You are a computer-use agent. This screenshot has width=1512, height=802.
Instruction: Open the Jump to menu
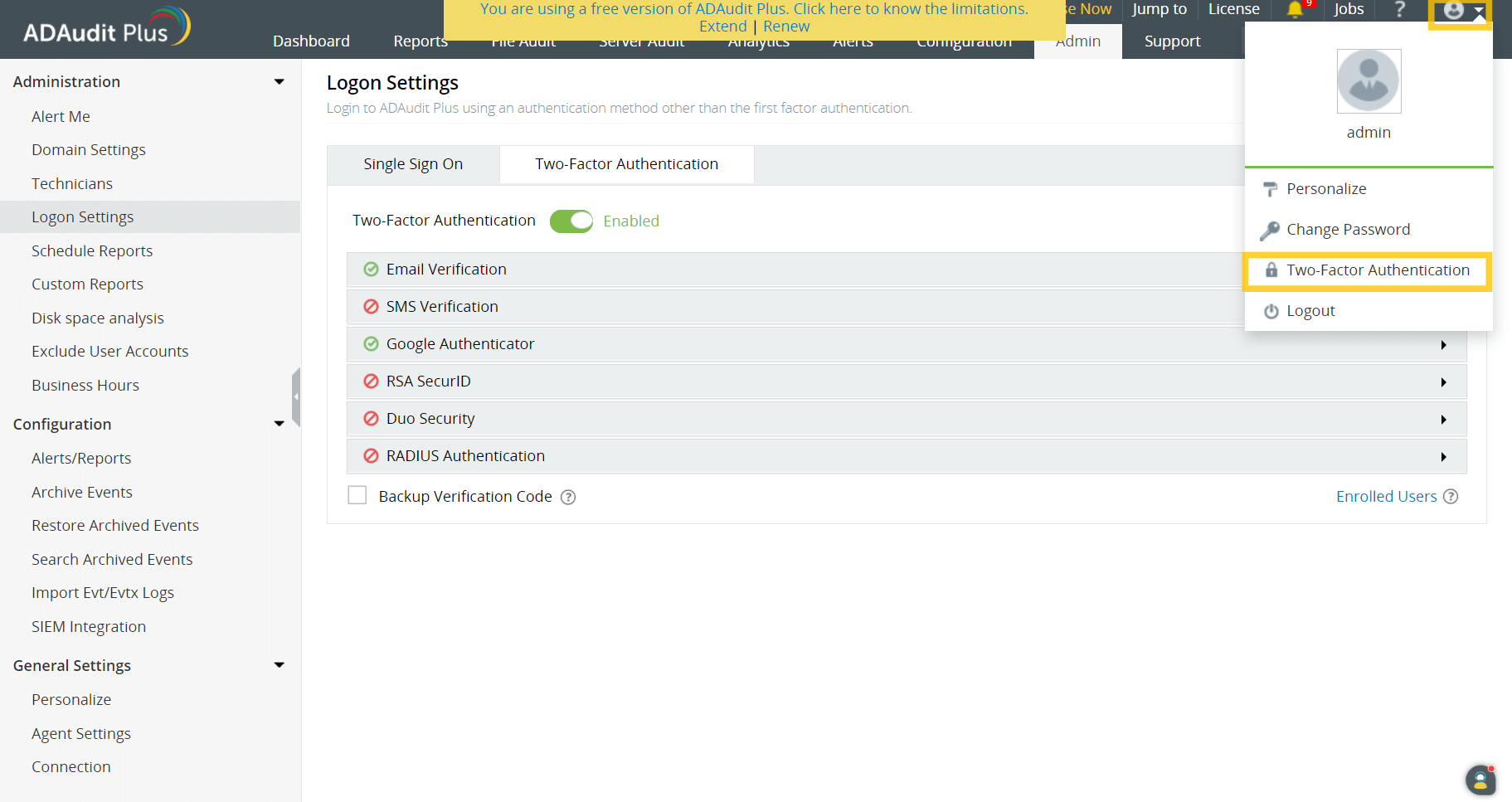click(x=1160, y=9)
